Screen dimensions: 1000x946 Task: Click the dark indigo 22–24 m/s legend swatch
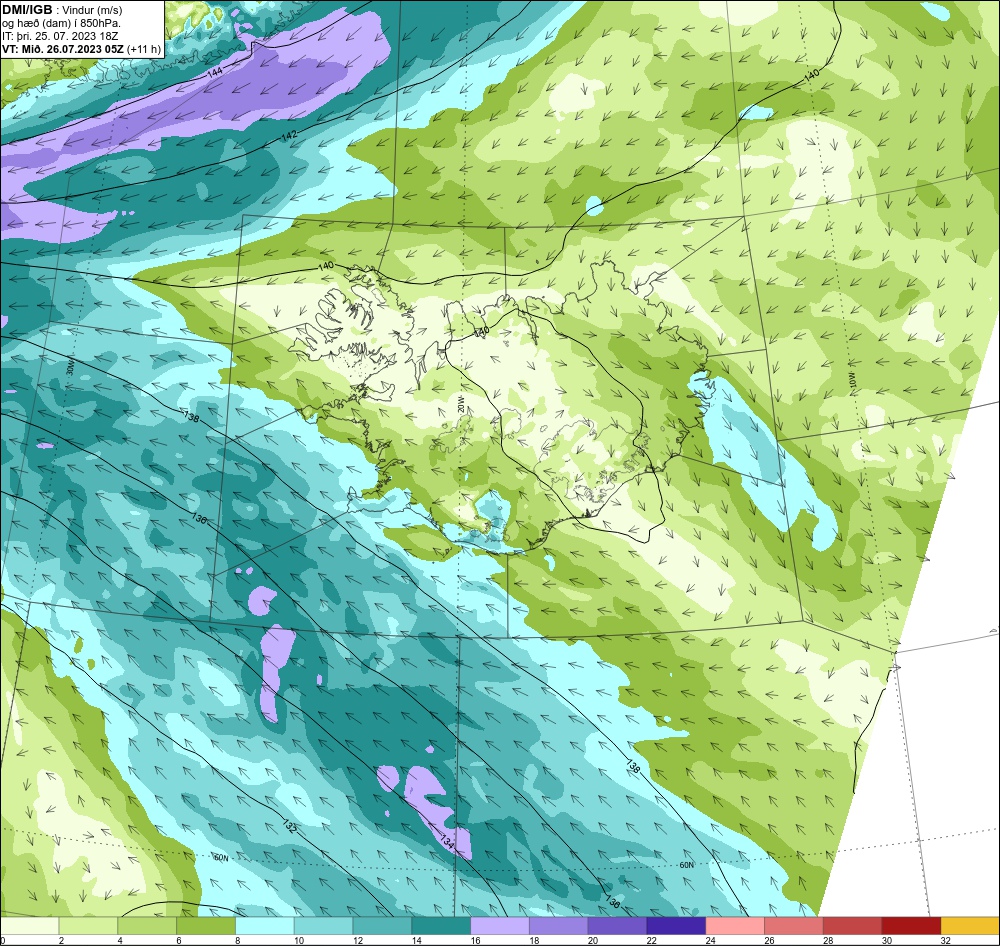coord(676,926)
